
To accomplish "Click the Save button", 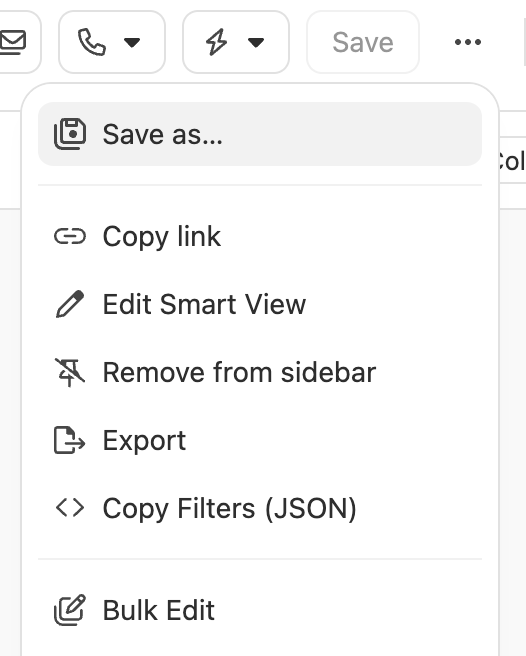I will coord(363,42).
